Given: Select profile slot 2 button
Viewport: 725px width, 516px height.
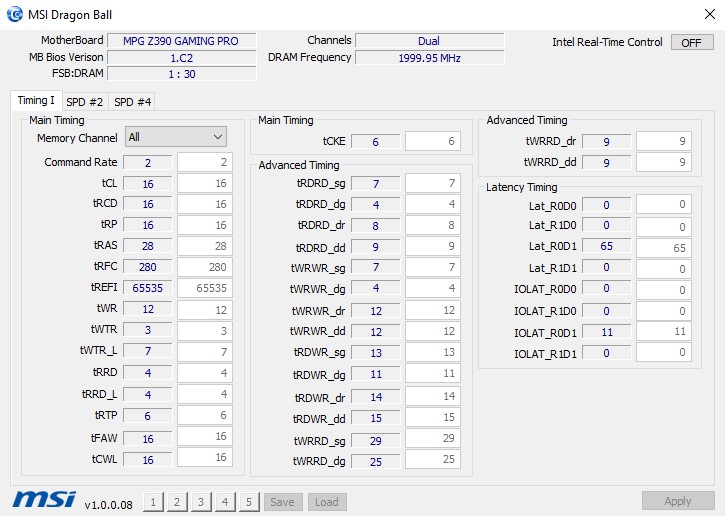Looking at the screenshot, I should click(177, 502).
